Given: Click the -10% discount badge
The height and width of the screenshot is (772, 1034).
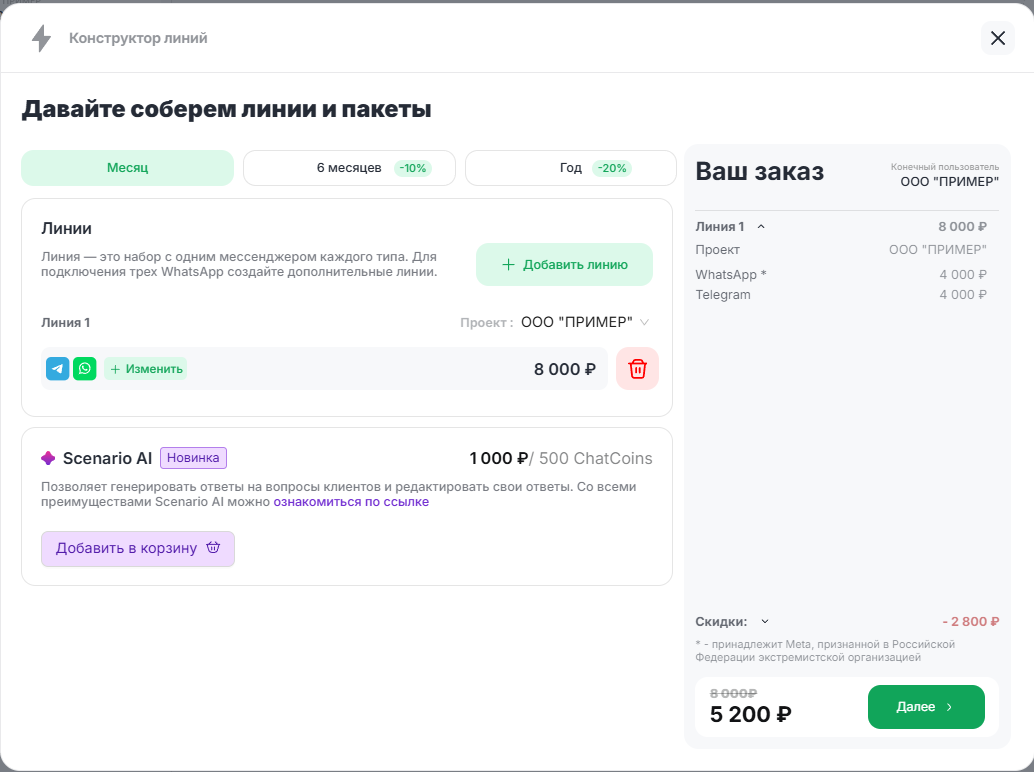Looking at the screenshot, I should tap(412, 168).
